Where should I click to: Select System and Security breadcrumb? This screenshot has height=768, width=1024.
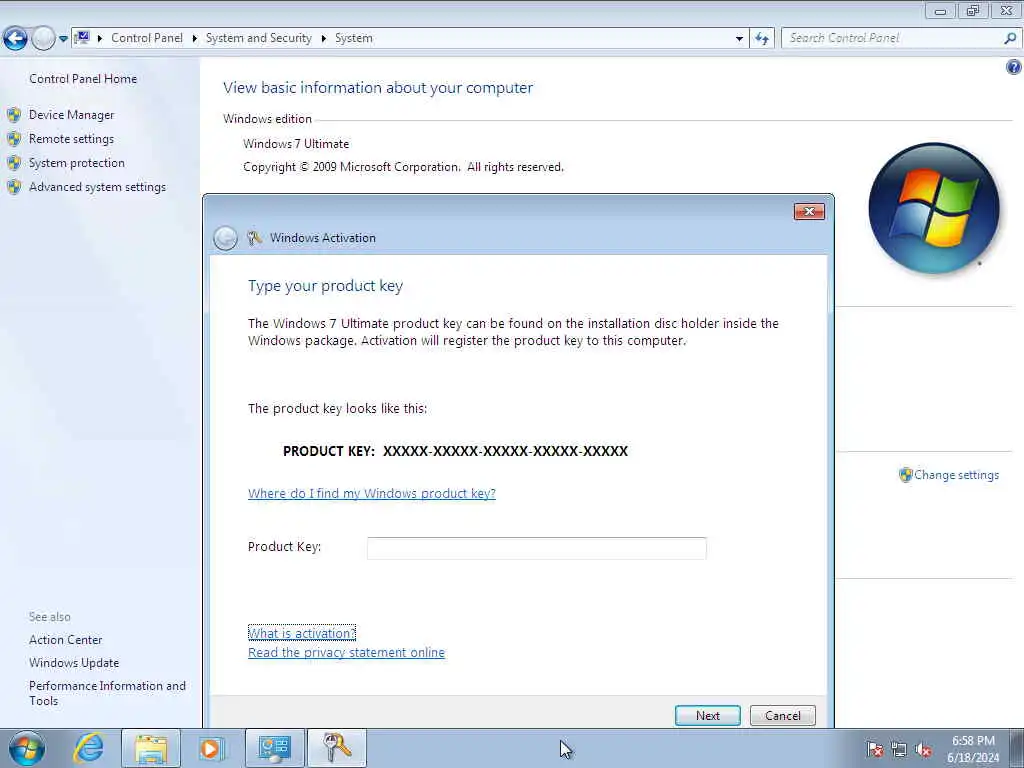[x=259, y=38]
